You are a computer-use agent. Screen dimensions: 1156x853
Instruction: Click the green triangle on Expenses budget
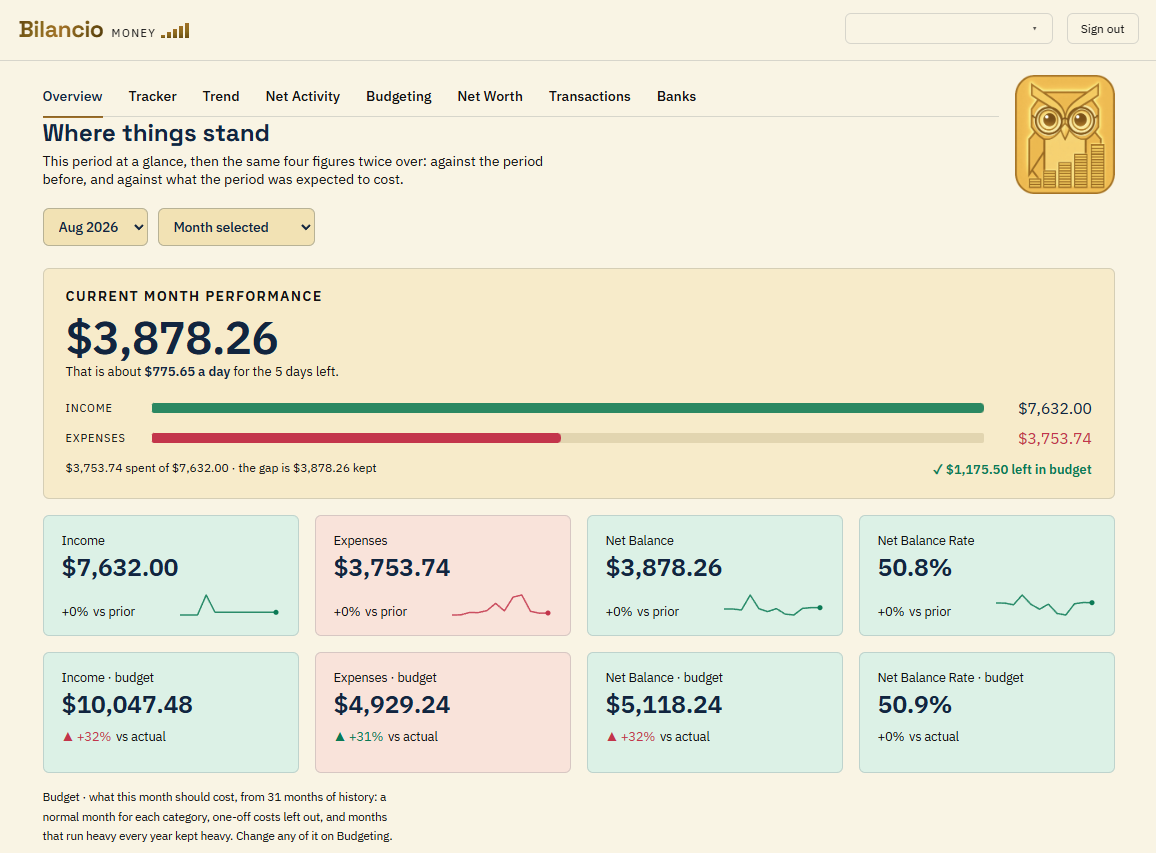point(340,737)
